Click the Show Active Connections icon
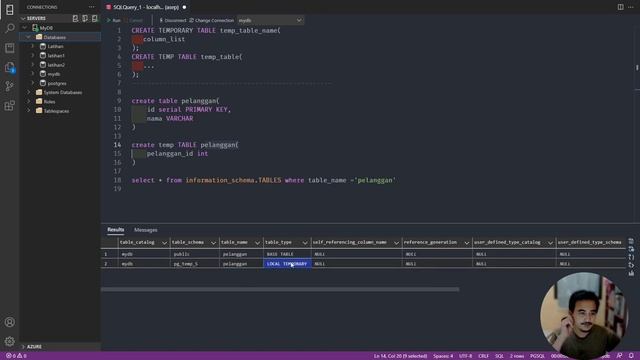Image resolution: width=640 pixels, height=360 pixels. pos(94,18)
